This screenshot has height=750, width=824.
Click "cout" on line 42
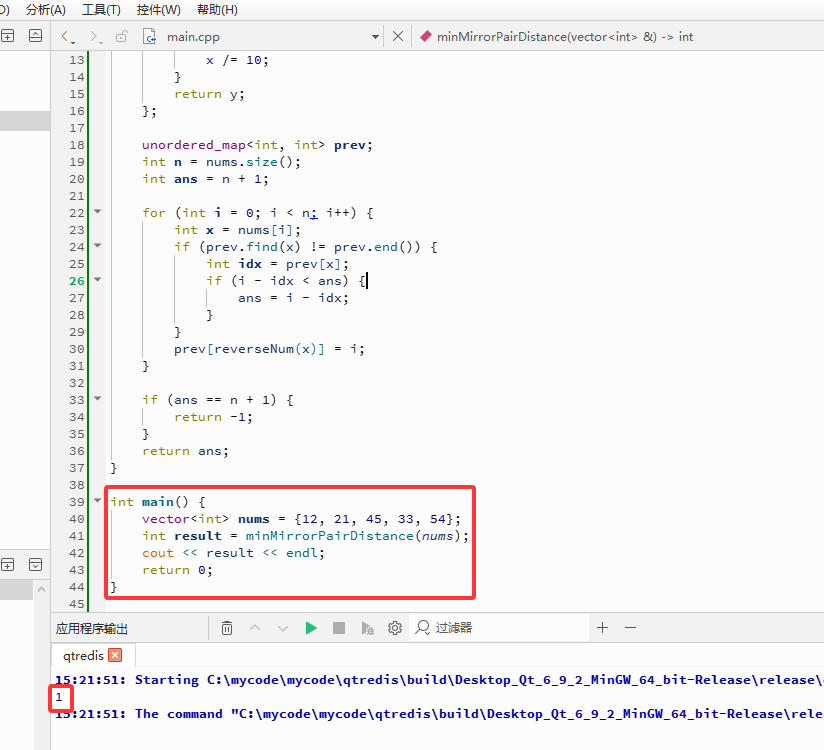click(158, 553)
